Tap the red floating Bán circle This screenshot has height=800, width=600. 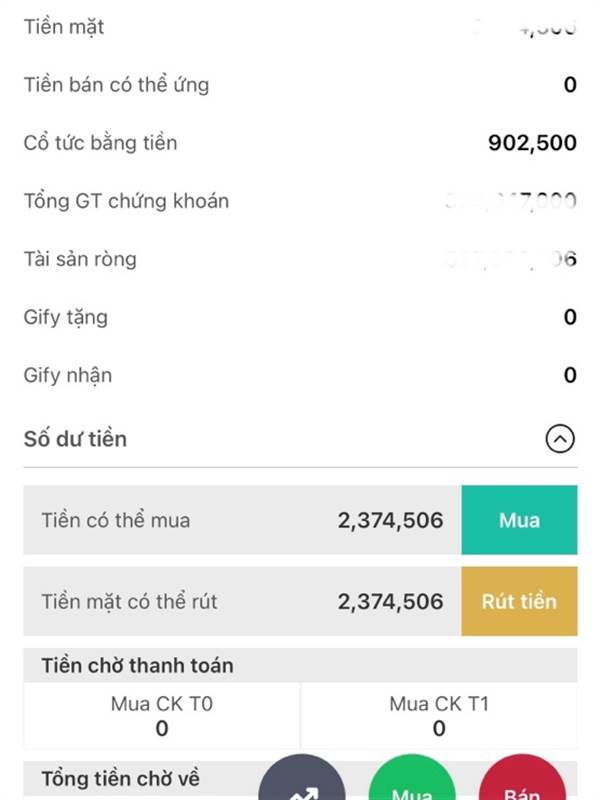point(522,780)
